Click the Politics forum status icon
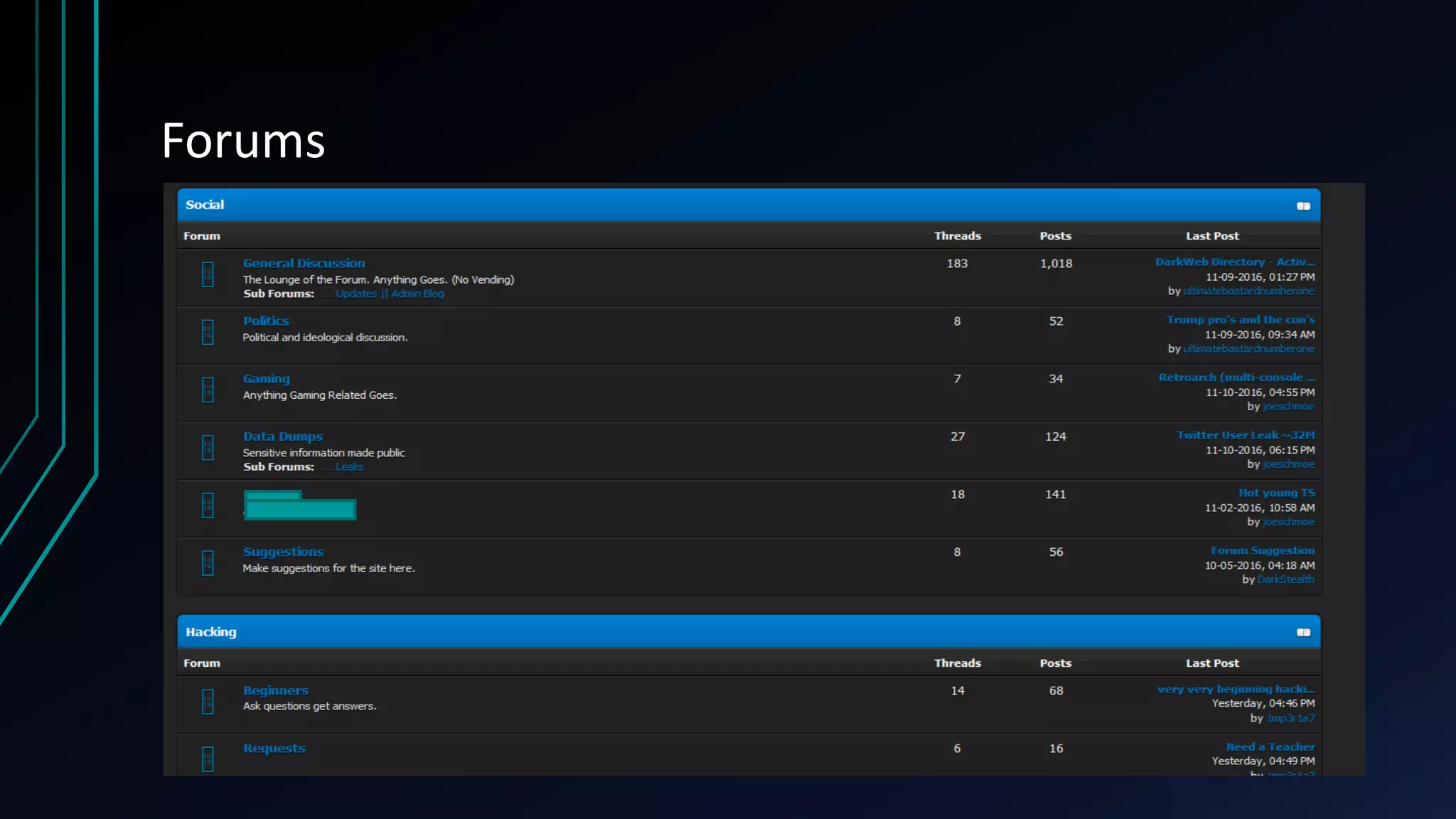This screenshot has height=819, width=1456. 208,332
